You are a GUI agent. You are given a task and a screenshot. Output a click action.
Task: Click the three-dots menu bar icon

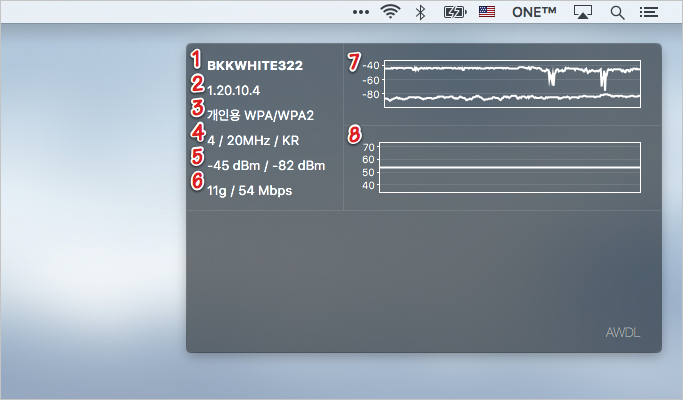(x=361, y=12)
